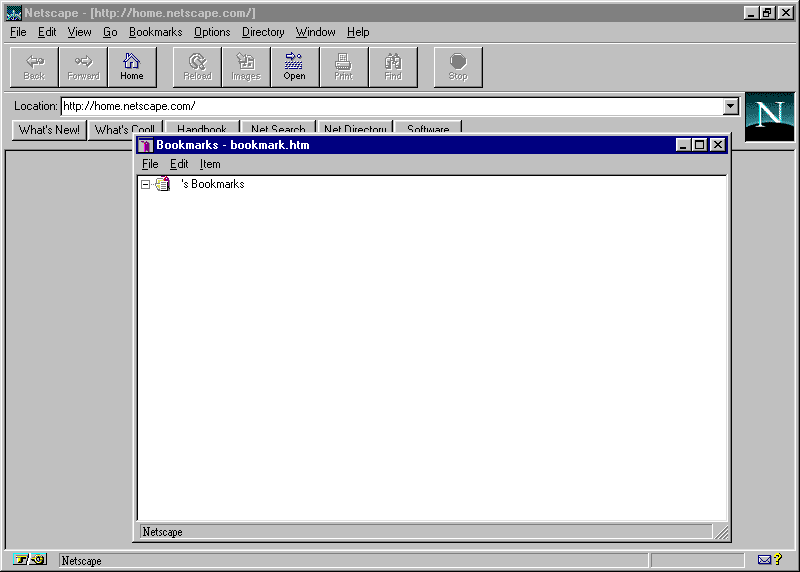Click Netscape text in Bookmarks status bar
Image resolution: width=800 pixels, height=572 pixels.
click(162, 532)
